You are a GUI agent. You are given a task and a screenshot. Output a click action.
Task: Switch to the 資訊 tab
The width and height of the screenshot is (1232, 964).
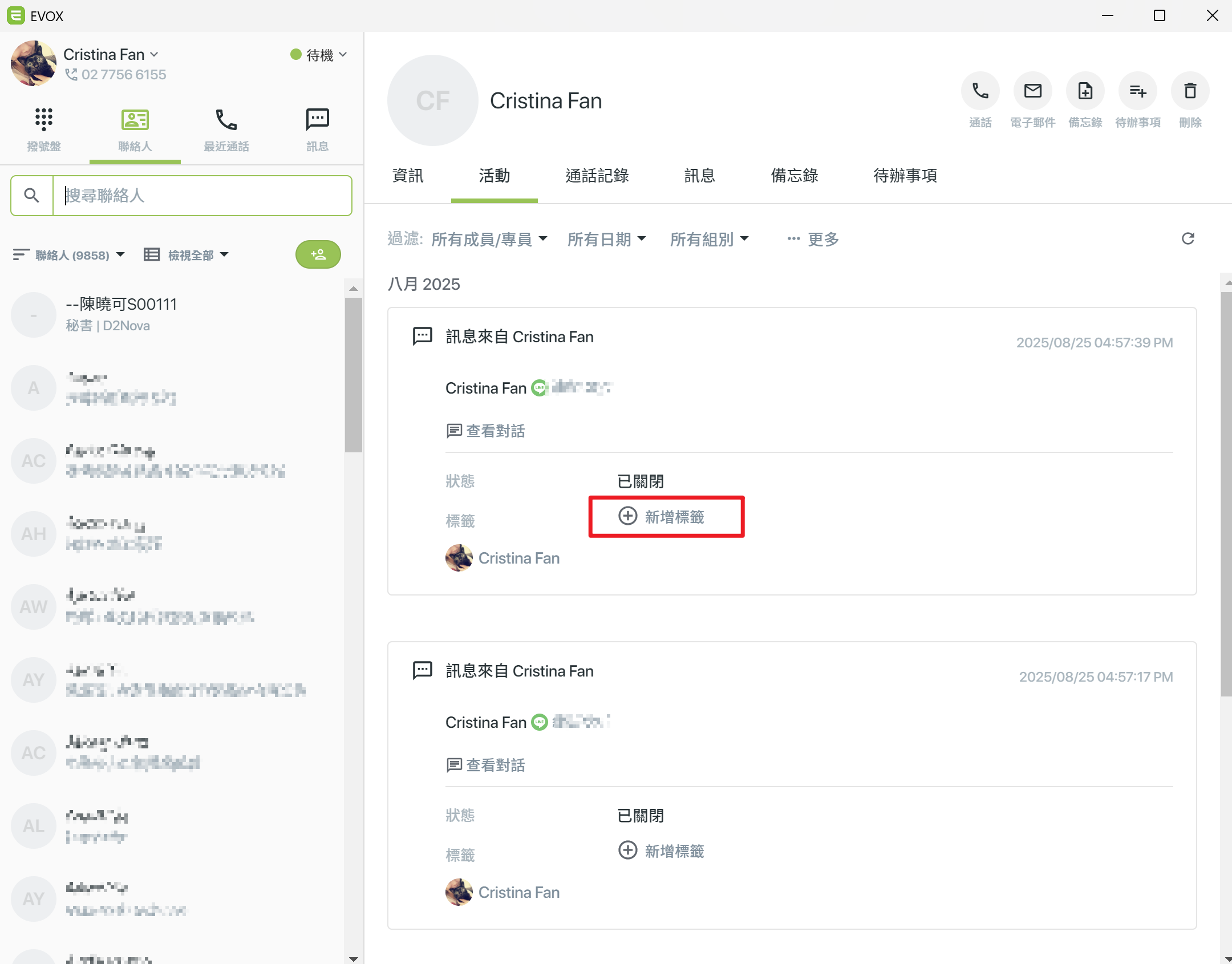click(x=408, y=176)
